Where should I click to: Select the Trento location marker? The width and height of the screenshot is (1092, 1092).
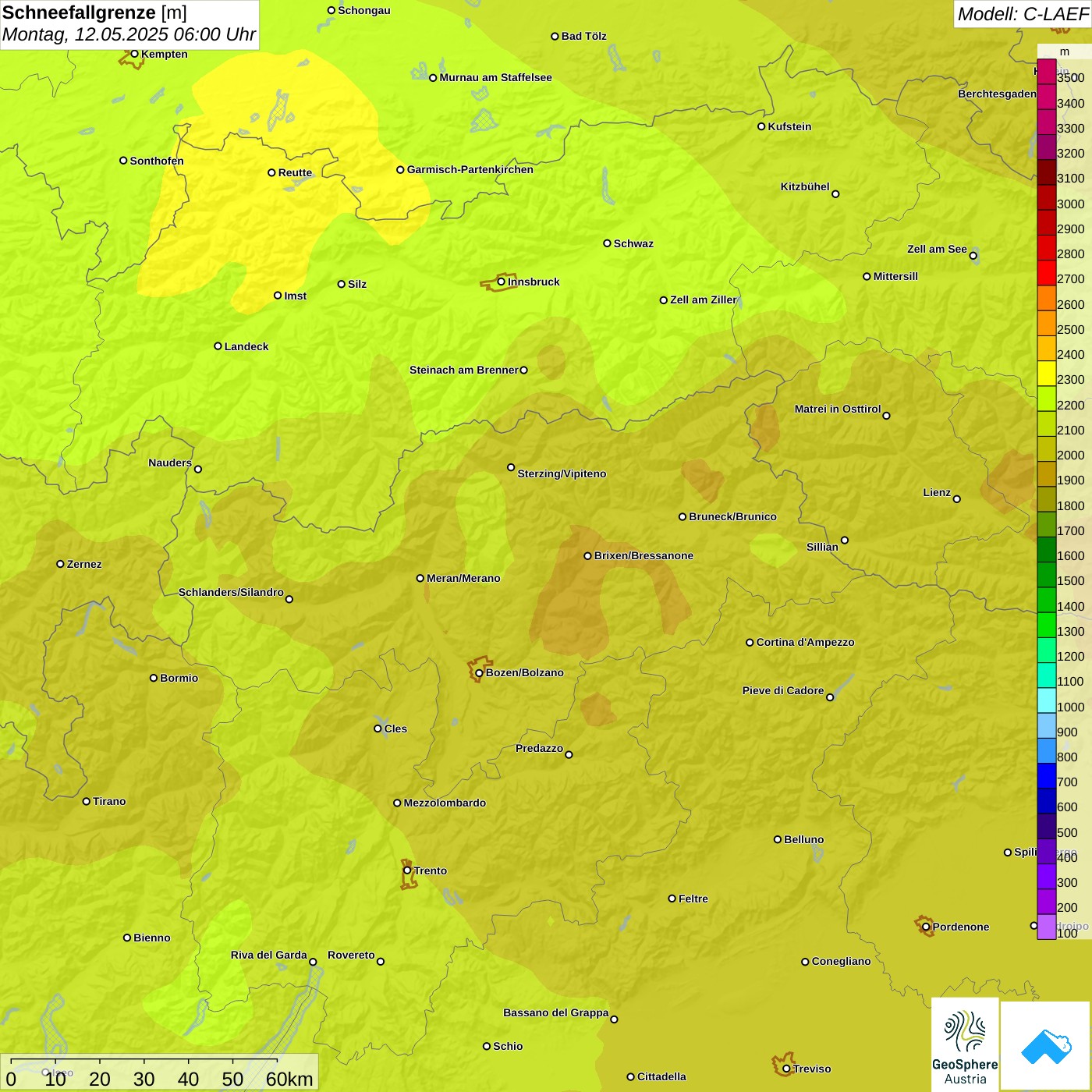click(x=407, y=870)
